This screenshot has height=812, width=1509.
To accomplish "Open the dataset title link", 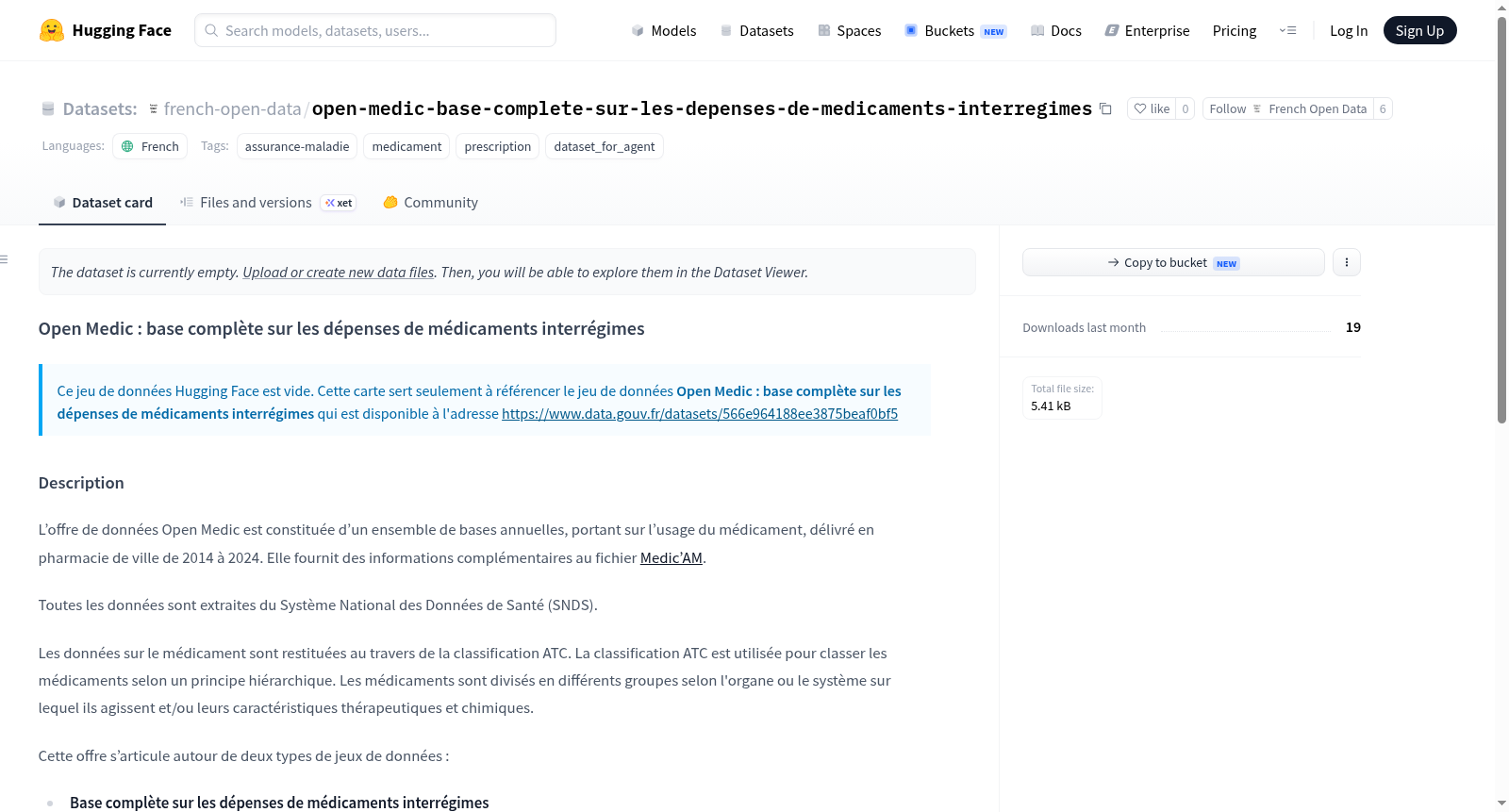I will click(702, 109).
